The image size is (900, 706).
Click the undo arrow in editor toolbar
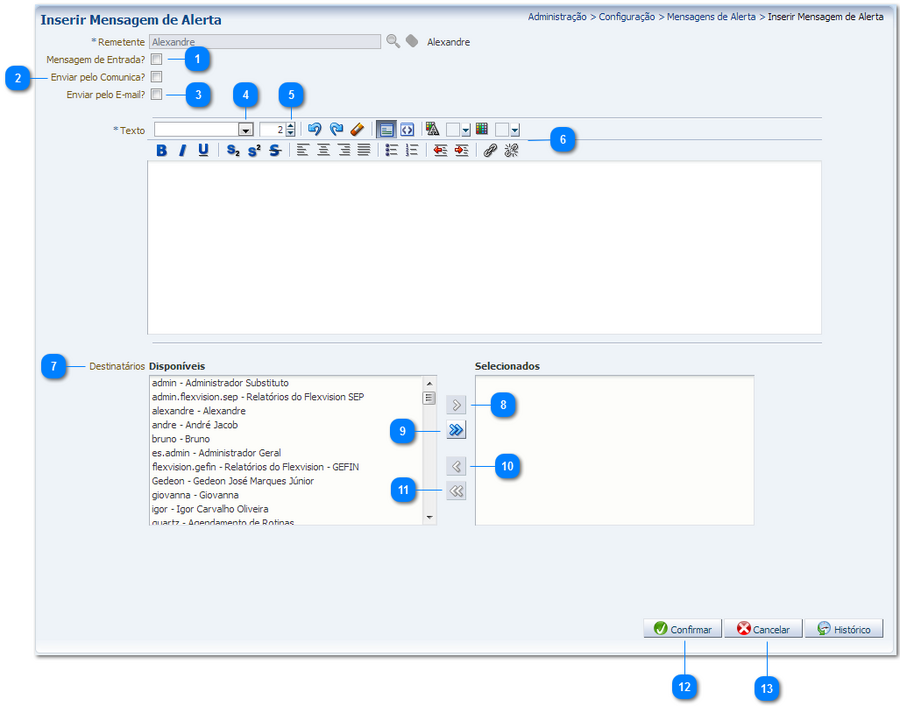point(314,129)
